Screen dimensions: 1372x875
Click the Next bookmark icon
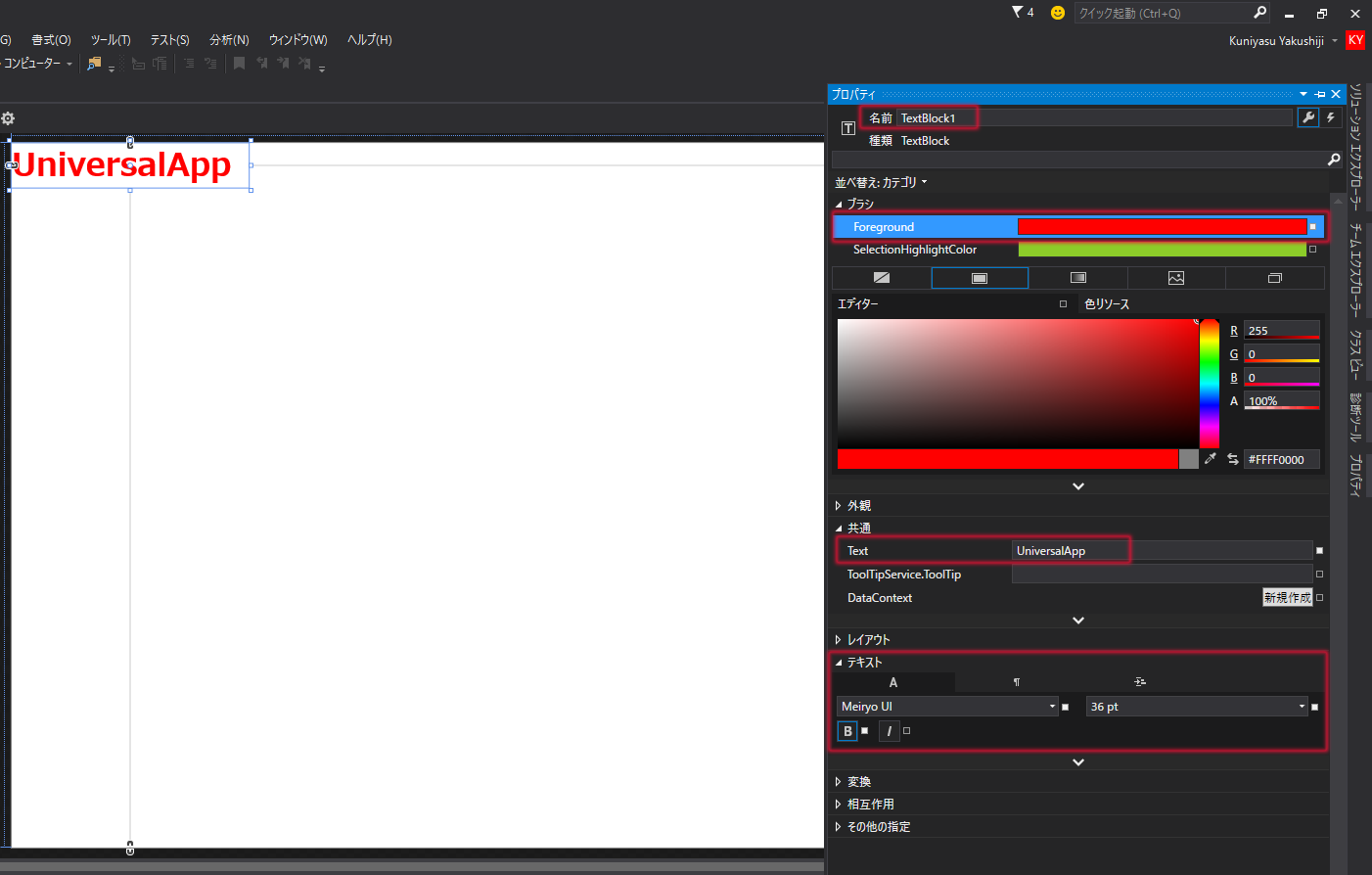click(283, 64)
